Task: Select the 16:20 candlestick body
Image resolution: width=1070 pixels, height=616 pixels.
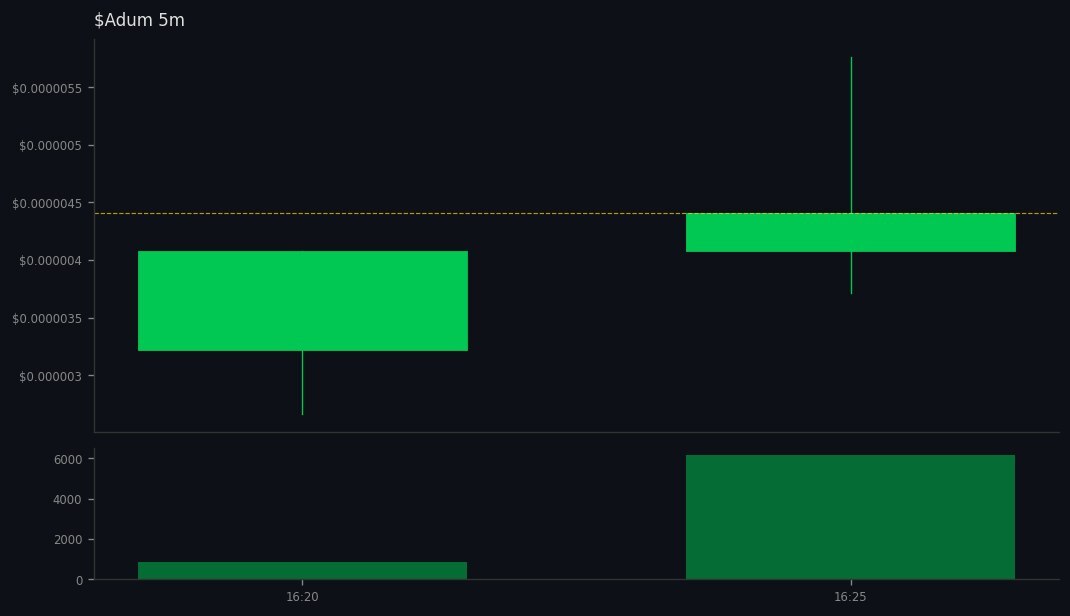Action: (303, 301)
